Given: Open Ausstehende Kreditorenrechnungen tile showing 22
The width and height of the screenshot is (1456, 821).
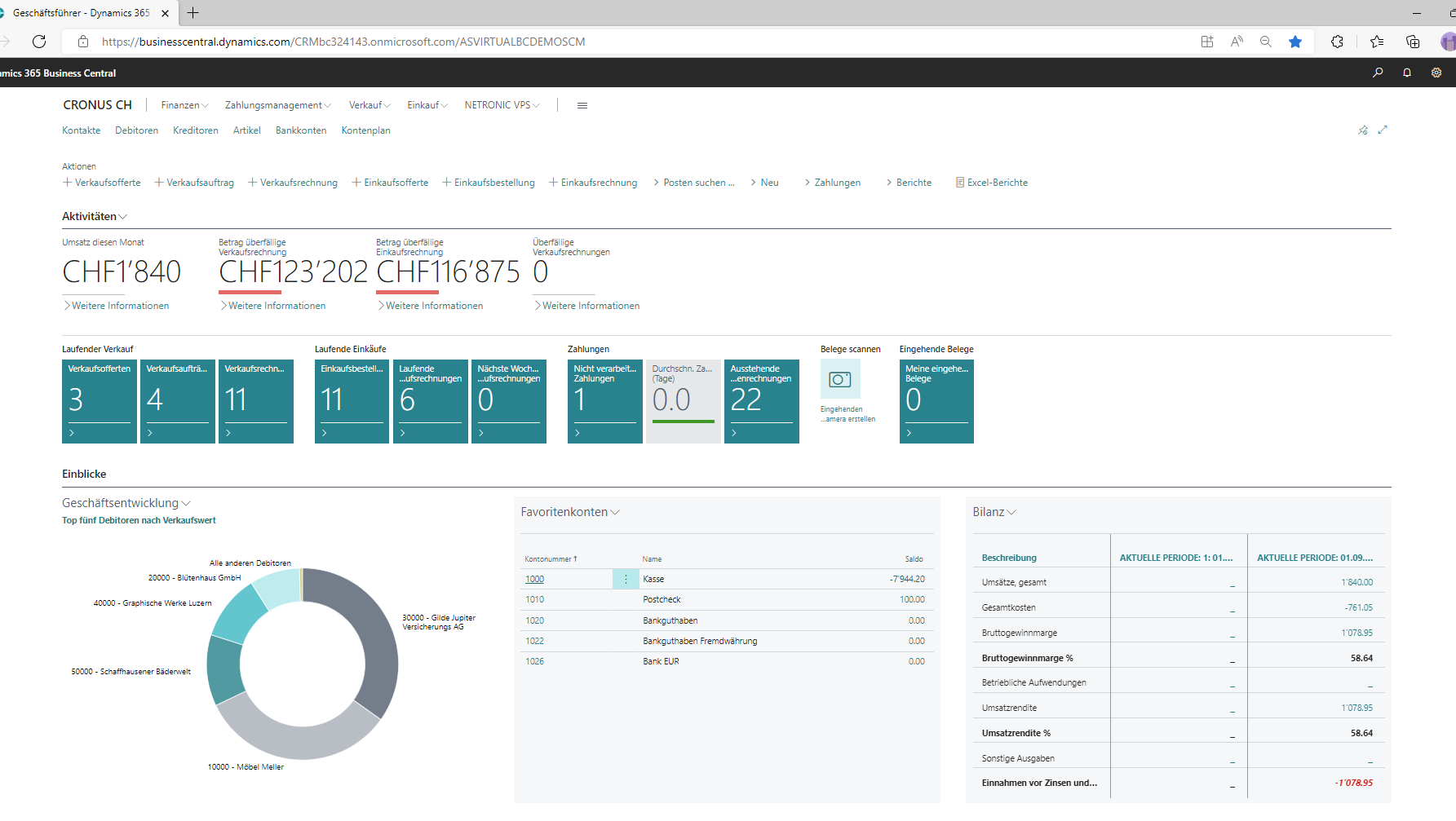Looking at the screenshot, I should click(x=762, y=402).
